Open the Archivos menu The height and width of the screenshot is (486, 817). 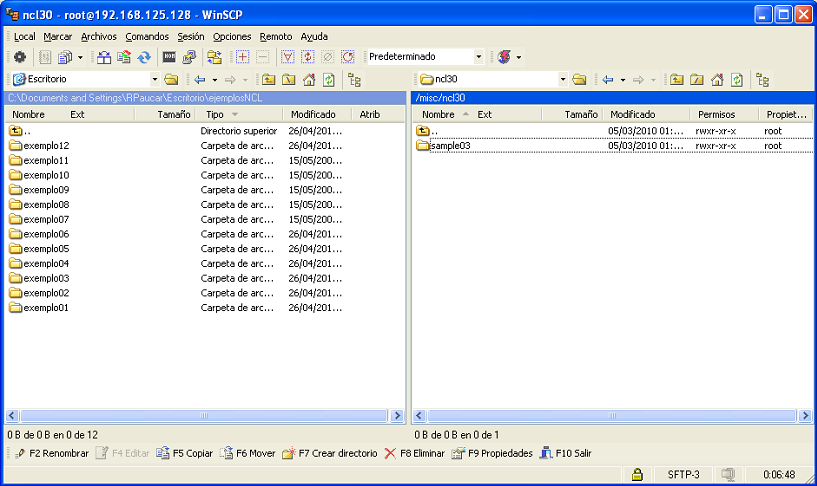point(98,36)
